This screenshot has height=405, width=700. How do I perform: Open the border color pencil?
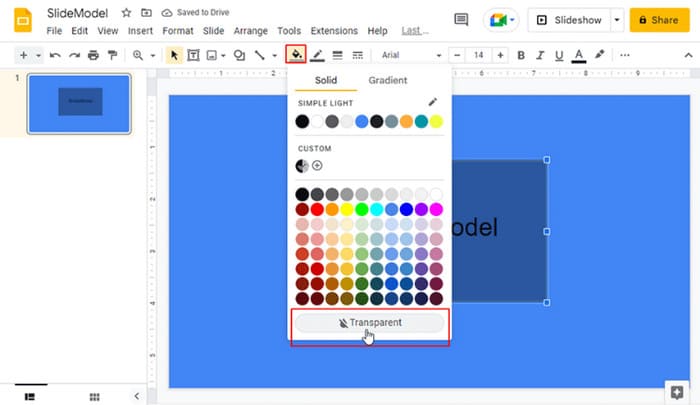(317, 55)
